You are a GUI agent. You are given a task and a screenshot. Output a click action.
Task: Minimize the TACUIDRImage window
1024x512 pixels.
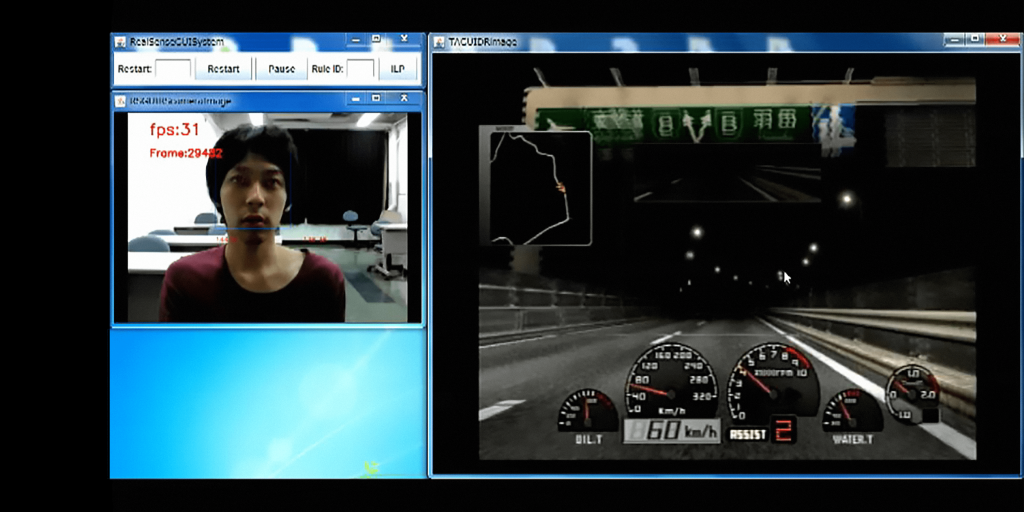click(954, 39)
